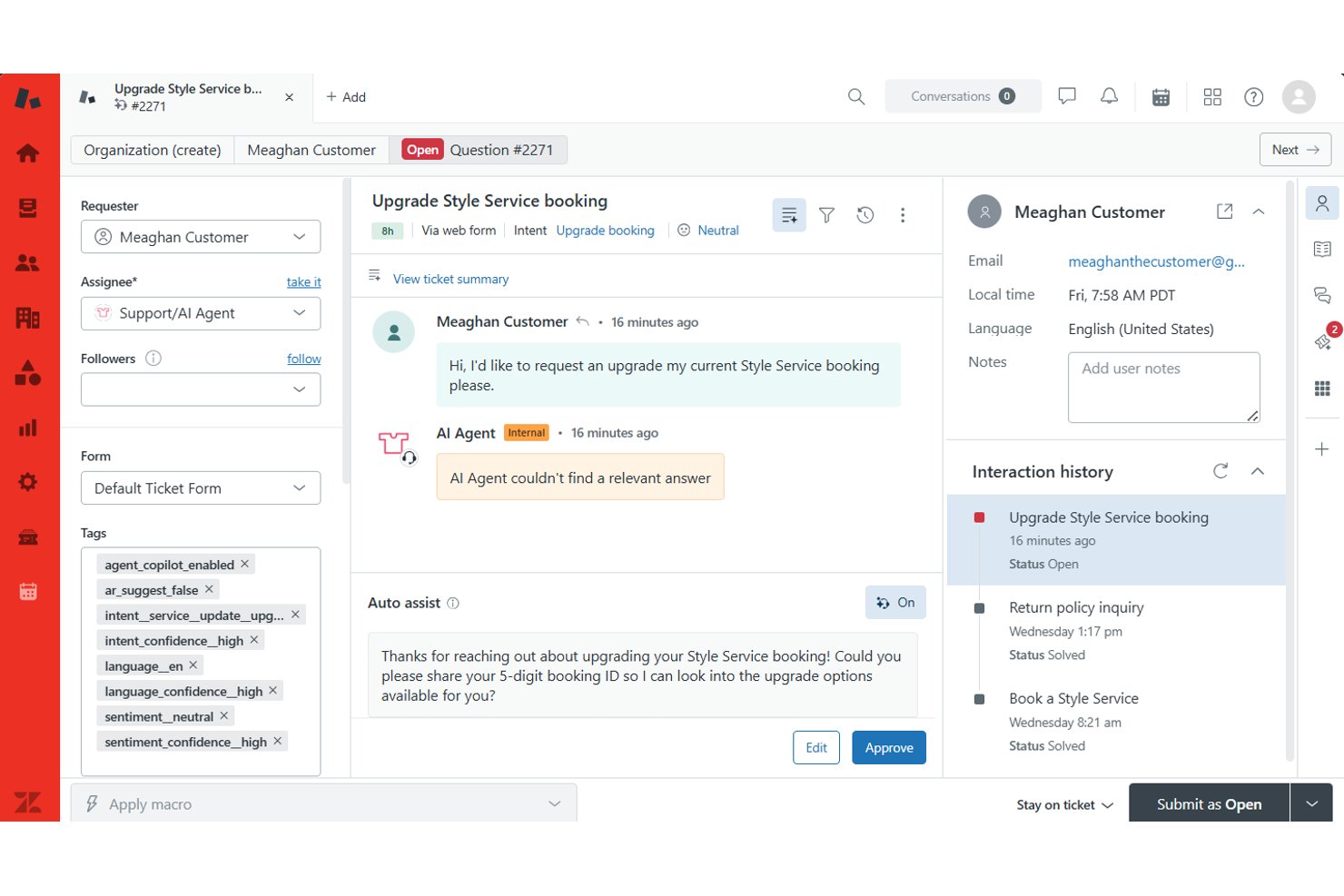Open Meaghan Customer profile in new window

[x=1224, y=212]
